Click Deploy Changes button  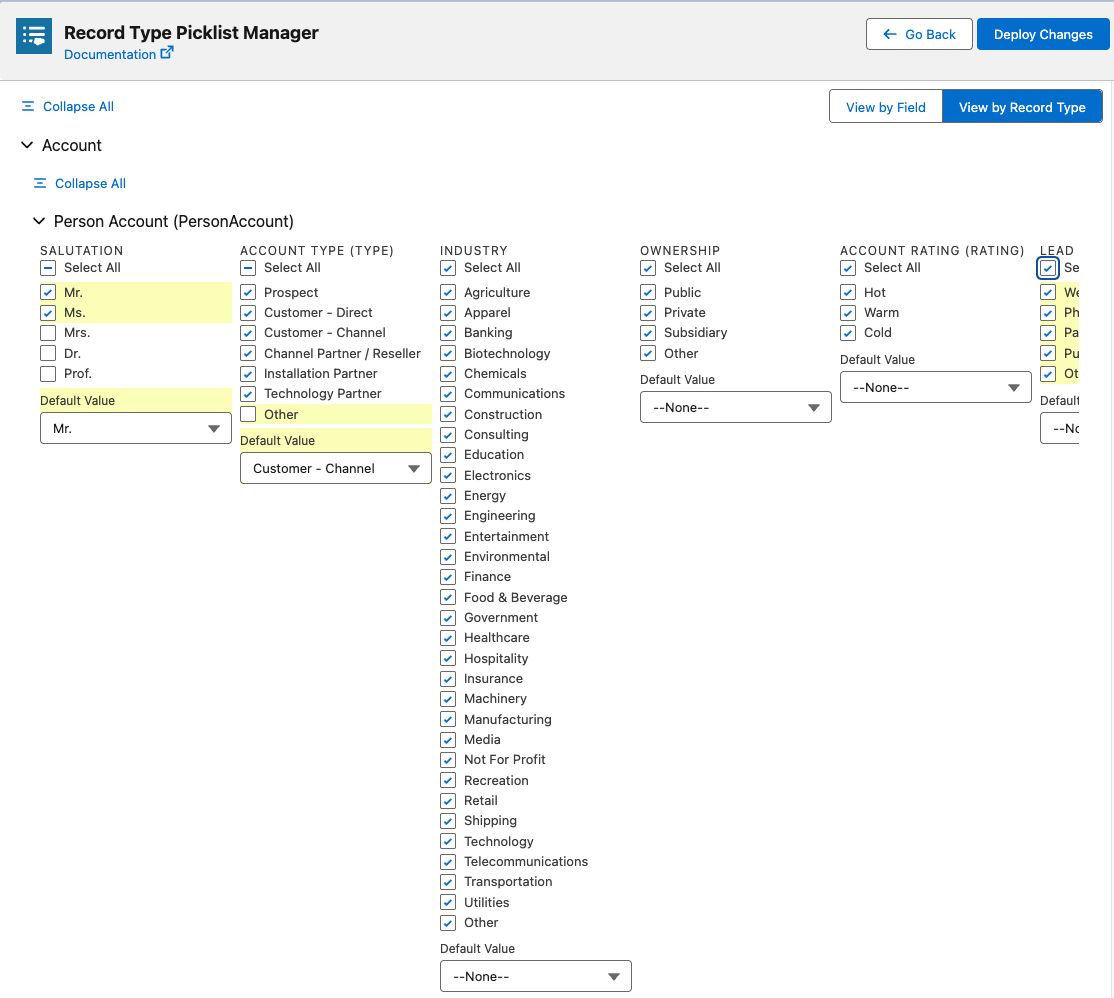(1042, 34)
